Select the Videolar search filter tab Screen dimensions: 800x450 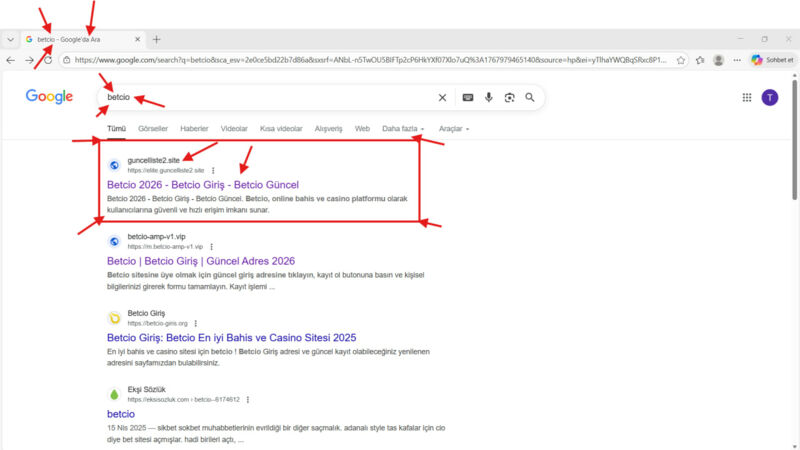[x=234, y=129]
